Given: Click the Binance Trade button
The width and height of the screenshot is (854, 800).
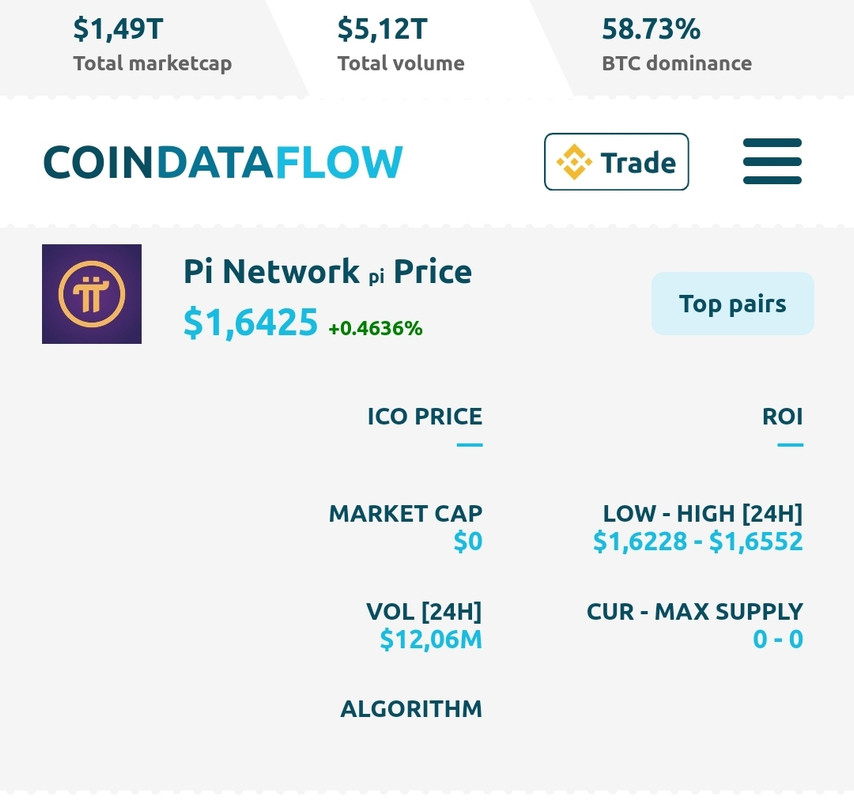Looking at the screenshot, I should [616, 162].
